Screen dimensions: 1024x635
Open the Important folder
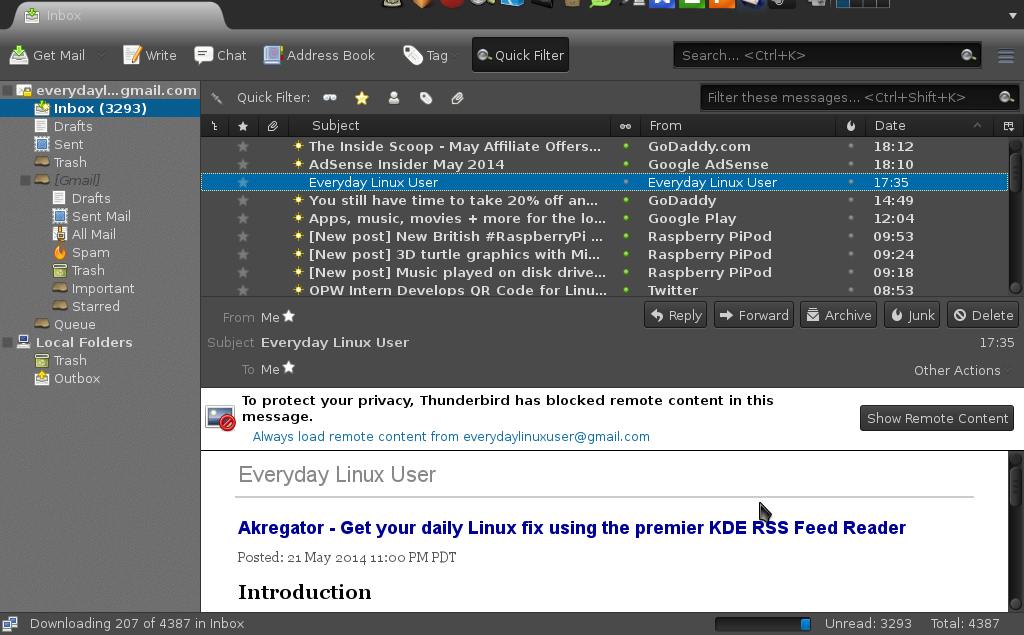103,288
